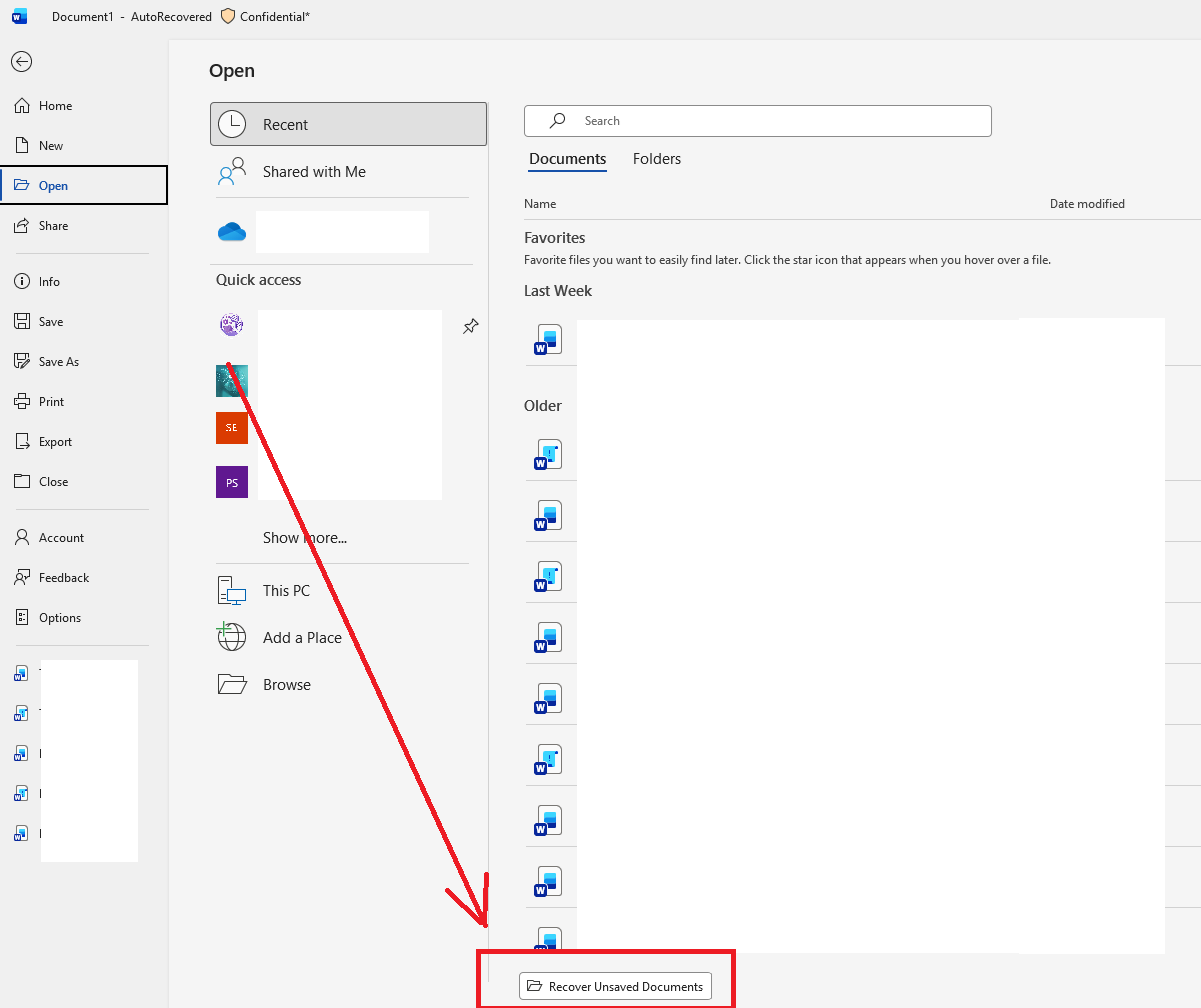Open the Info page
This screenshot has height=1008, width=1201.
coord(84,282)
